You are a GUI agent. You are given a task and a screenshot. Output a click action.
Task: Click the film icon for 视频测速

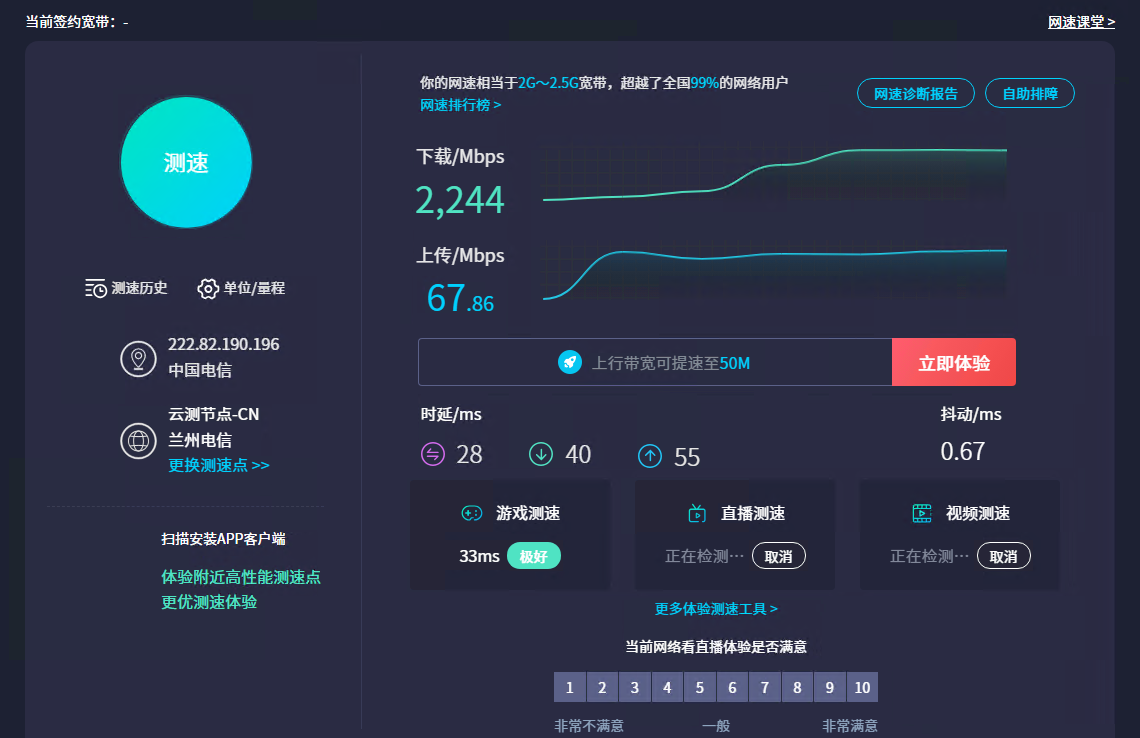point(922,514)
